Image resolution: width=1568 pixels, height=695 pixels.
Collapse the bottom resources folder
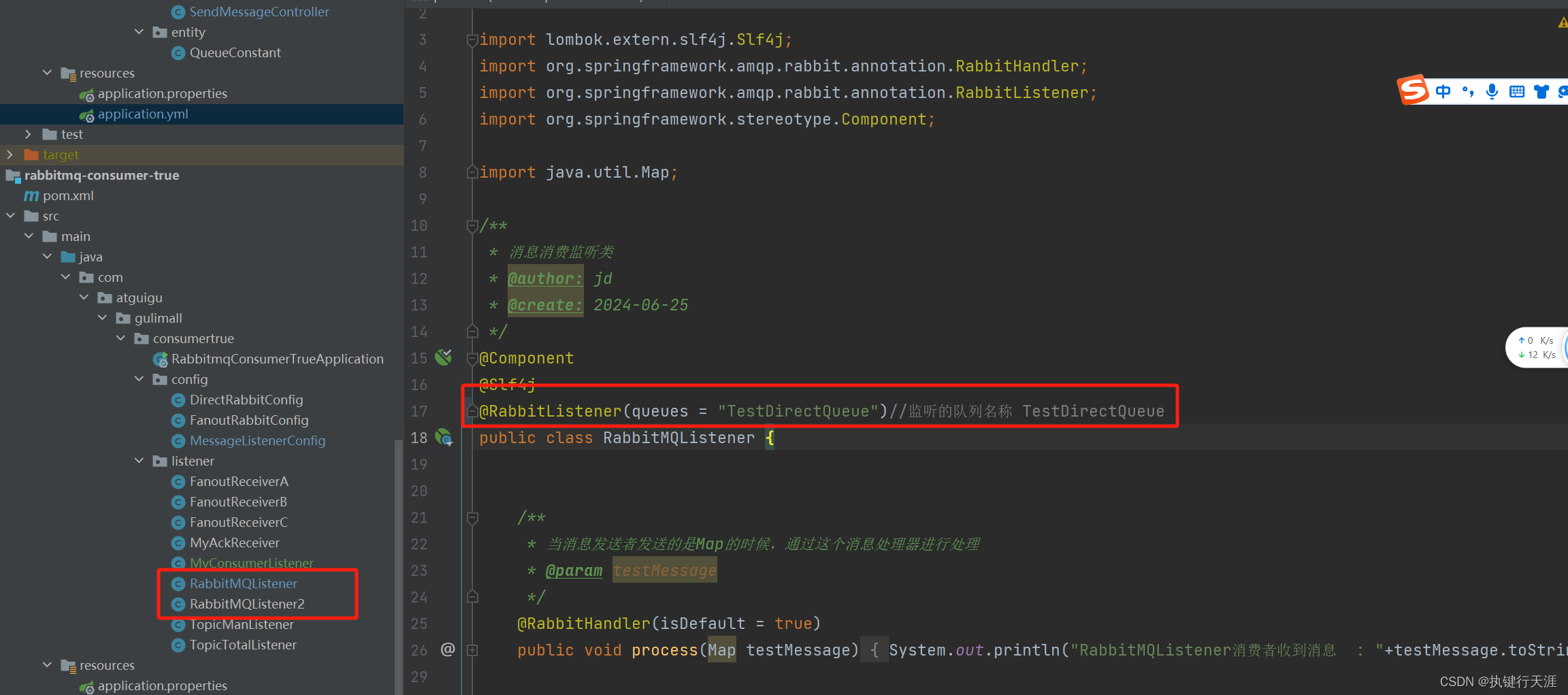47,665
